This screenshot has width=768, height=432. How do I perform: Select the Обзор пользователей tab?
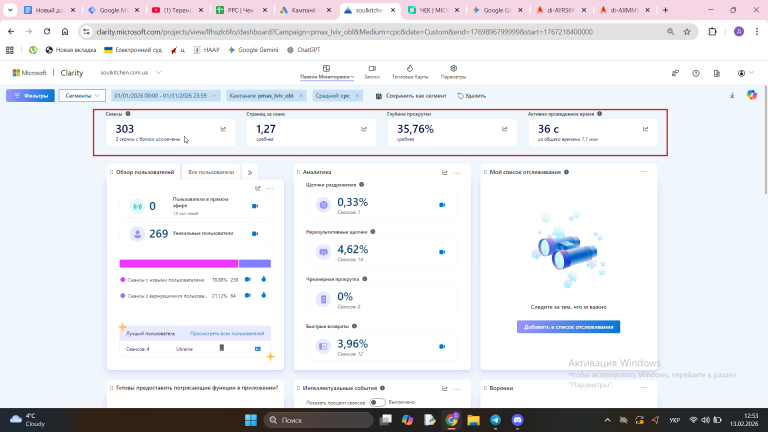click(144, 172)
